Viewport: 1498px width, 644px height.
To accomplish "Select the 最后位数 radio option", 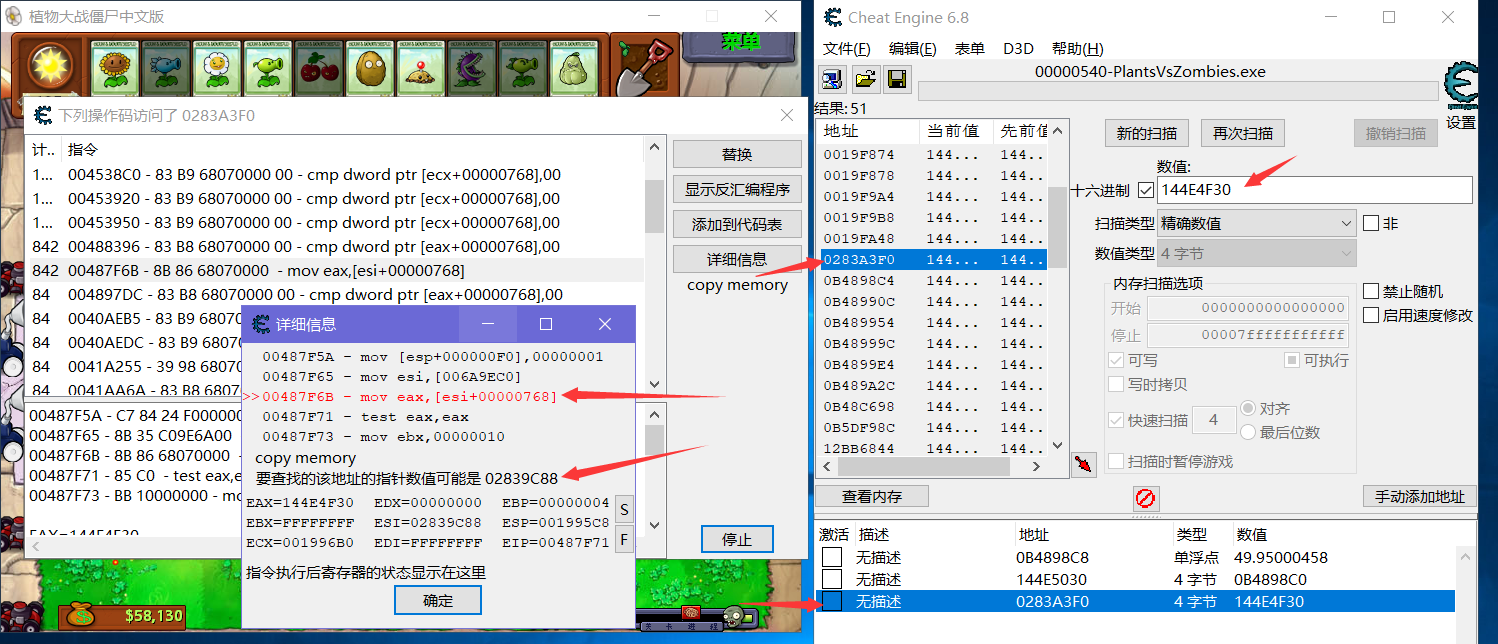I will (1248, 432).
